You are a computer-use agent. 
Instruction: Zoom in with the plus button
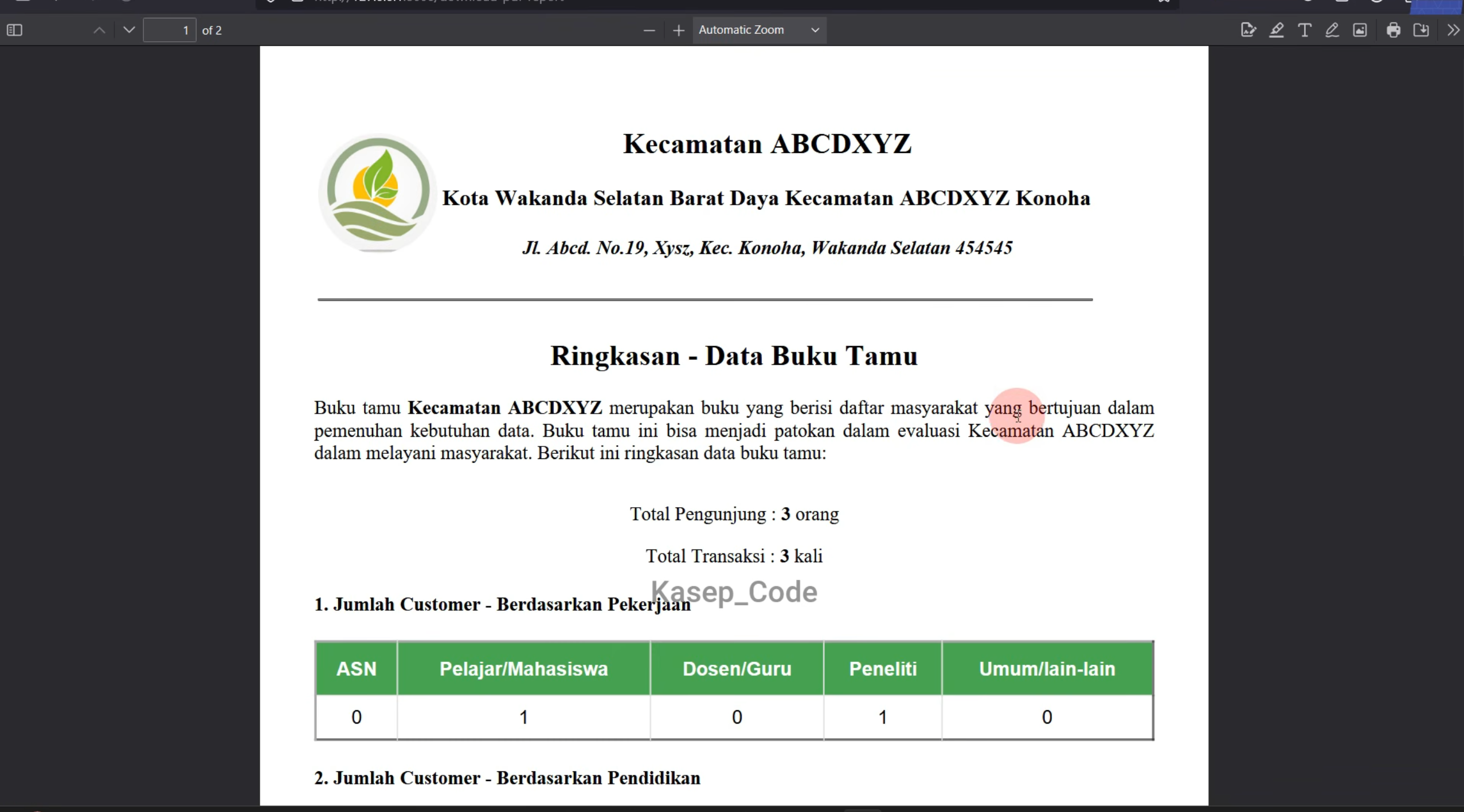click(679, 30)
